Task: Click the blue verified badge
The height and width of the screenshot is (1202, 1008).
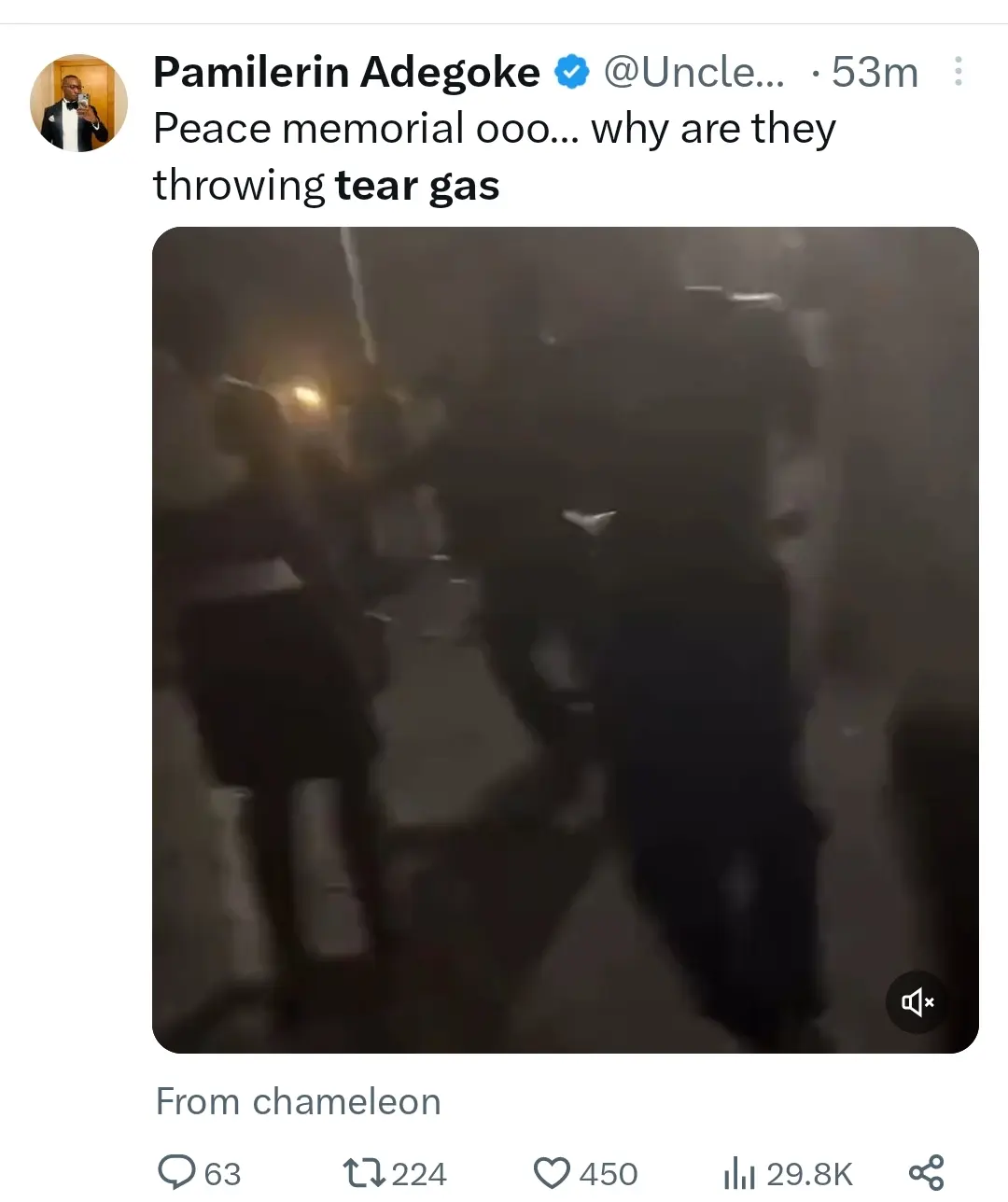Action: (572, 72)
